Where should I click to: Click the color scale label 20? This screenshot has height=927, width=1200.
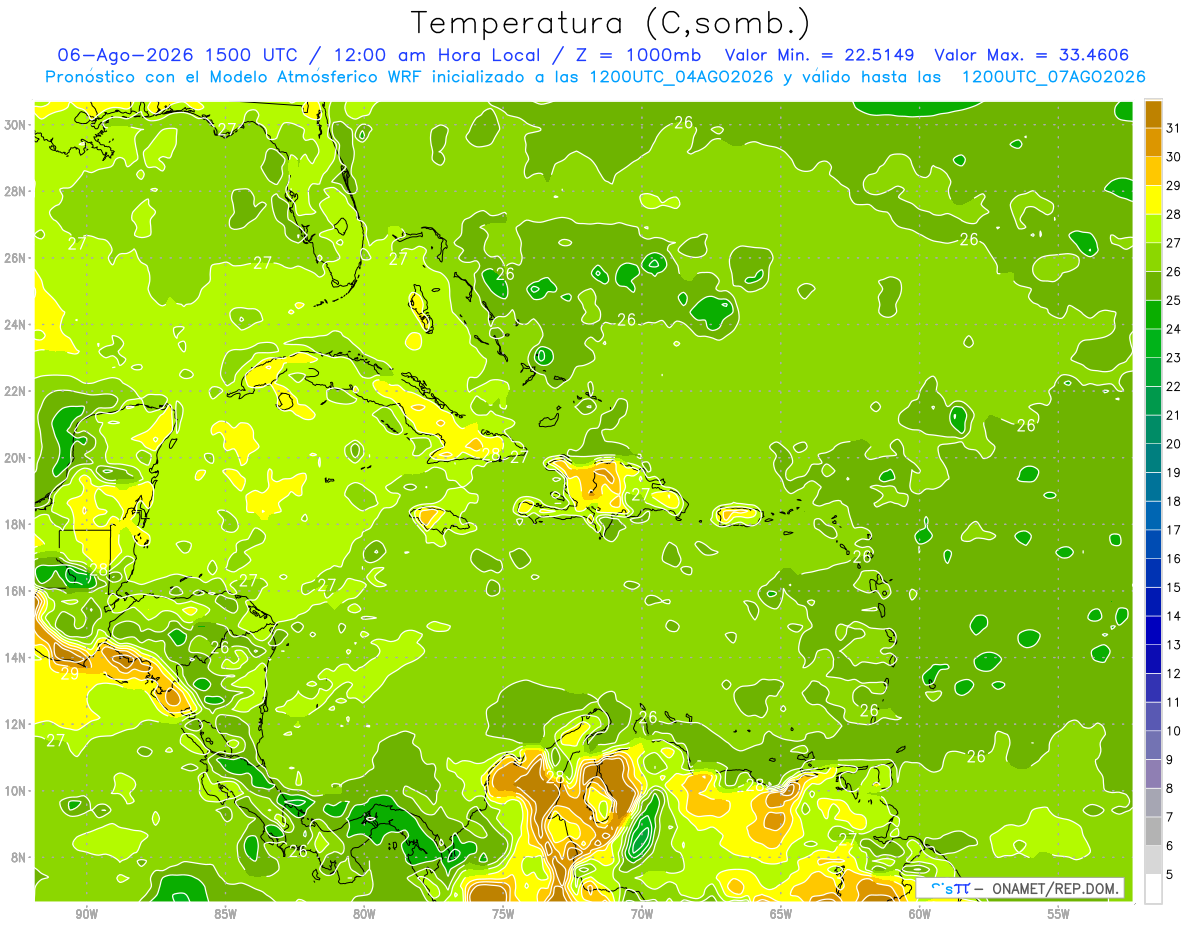pos(1174,443)
